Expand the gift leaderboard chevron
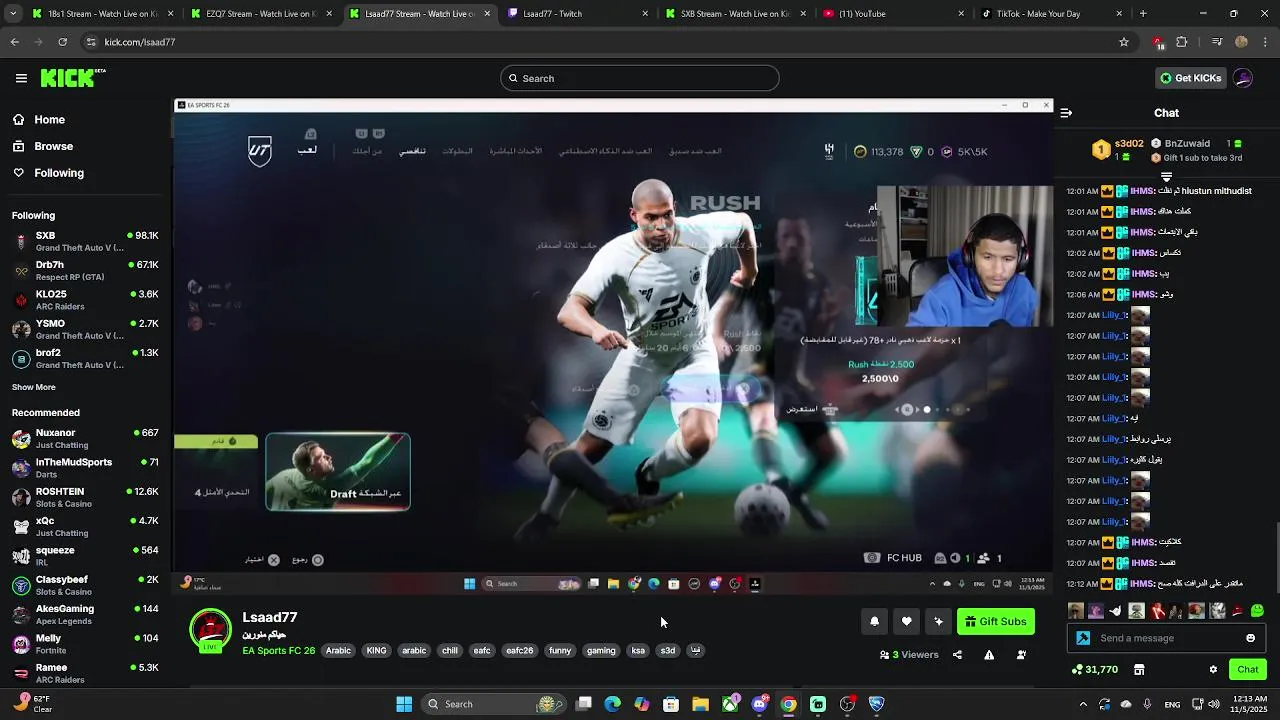Viewport: 1280px width, 720px height. tap(1166, 176)
